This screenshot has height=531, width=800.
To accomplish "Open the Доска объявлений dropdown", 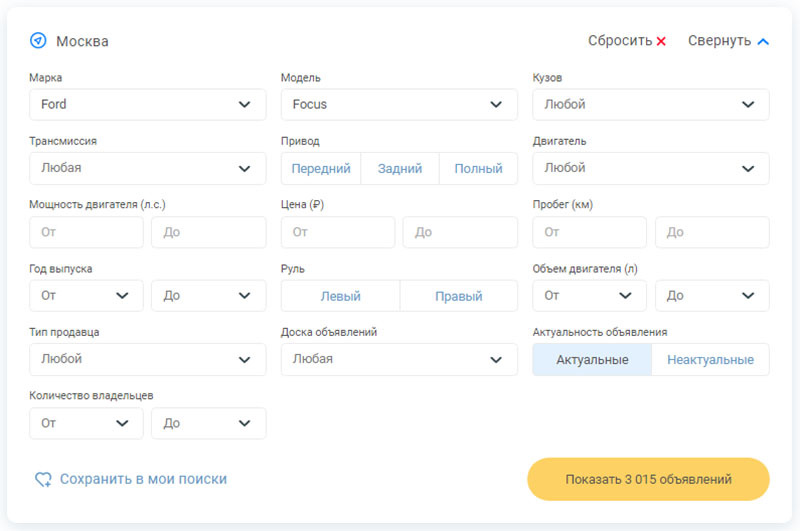I will 399,359.
